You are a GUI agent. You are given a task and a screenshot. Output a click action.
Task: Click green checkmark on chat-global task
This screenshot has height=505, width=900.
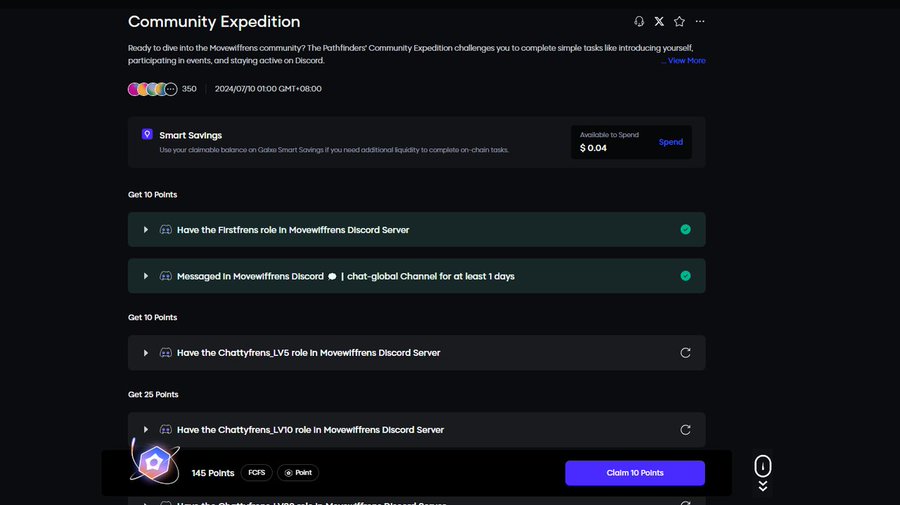point(685,276)
